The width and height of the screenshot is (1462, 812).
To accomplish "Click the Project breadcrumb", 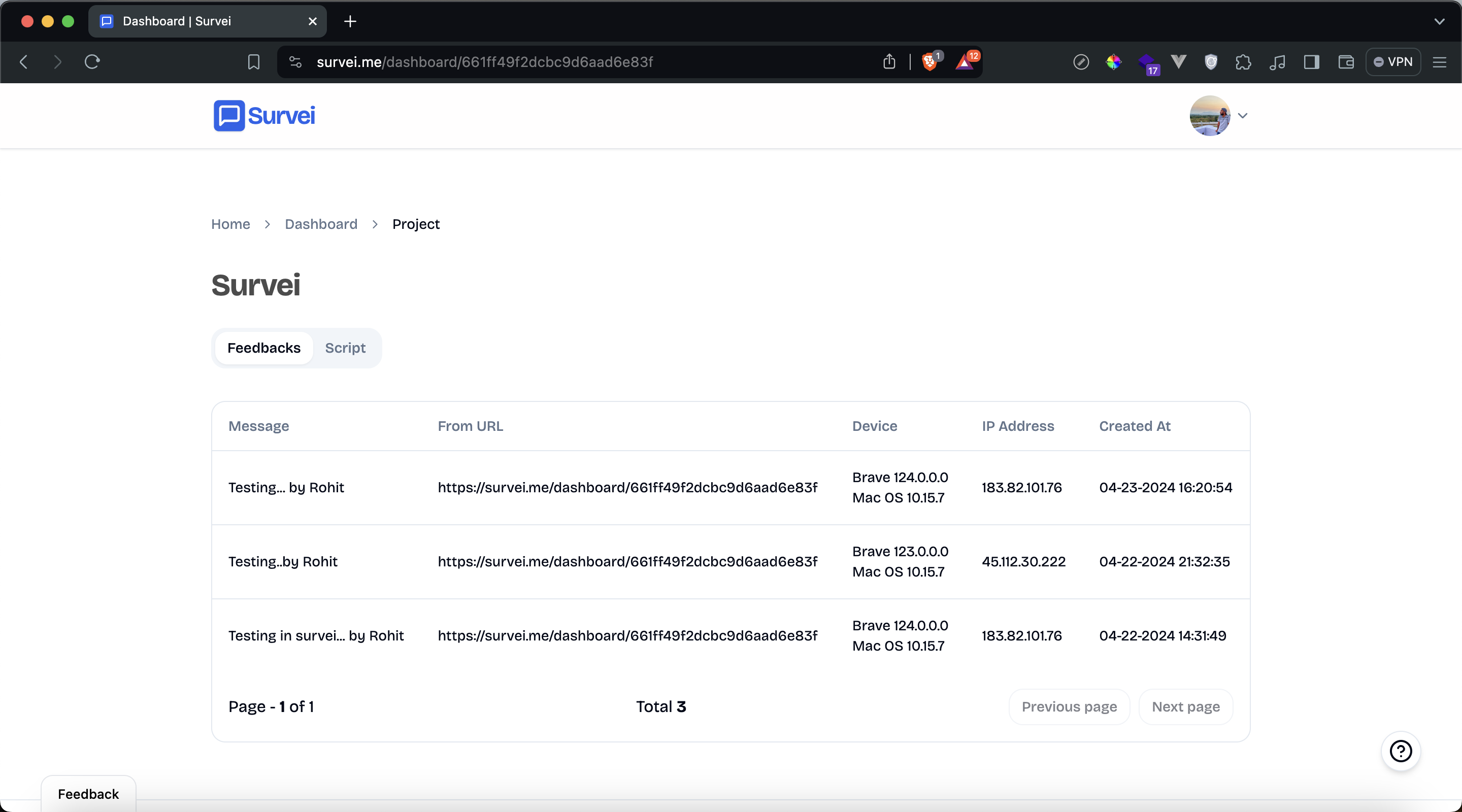I will click(x=415, y=224).
